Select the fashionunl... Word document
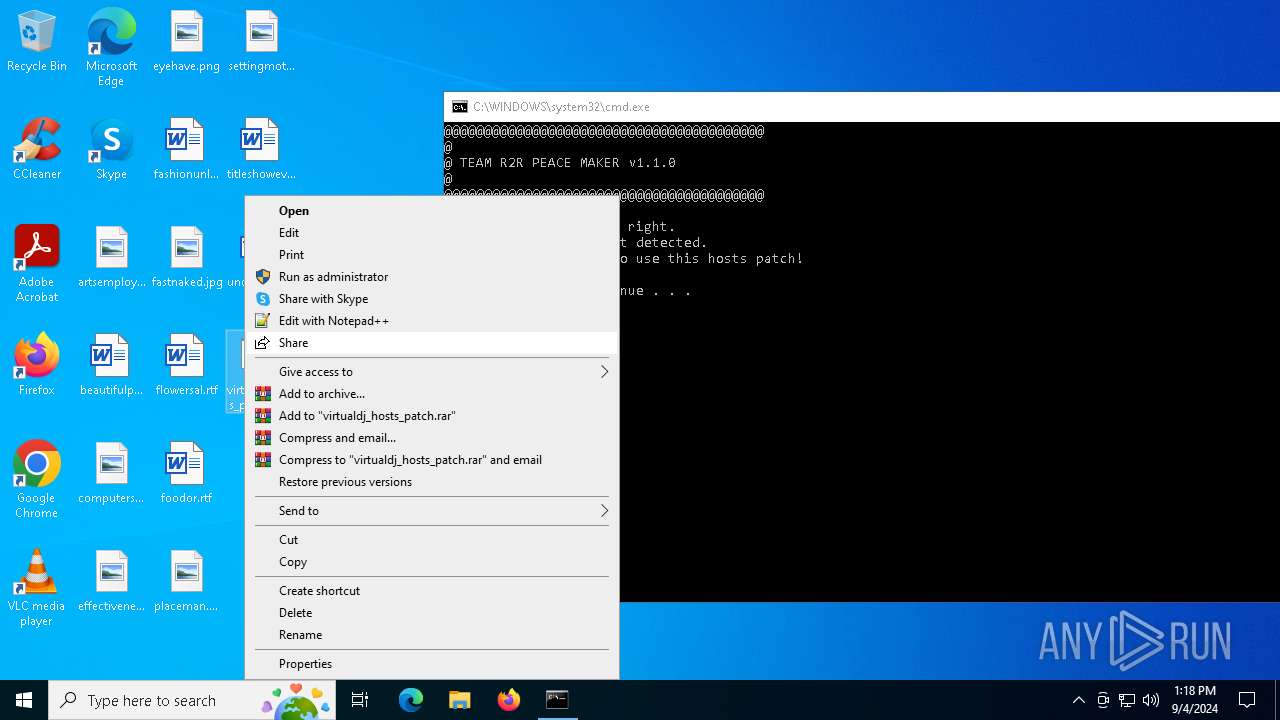 click(x=186, y=150)
